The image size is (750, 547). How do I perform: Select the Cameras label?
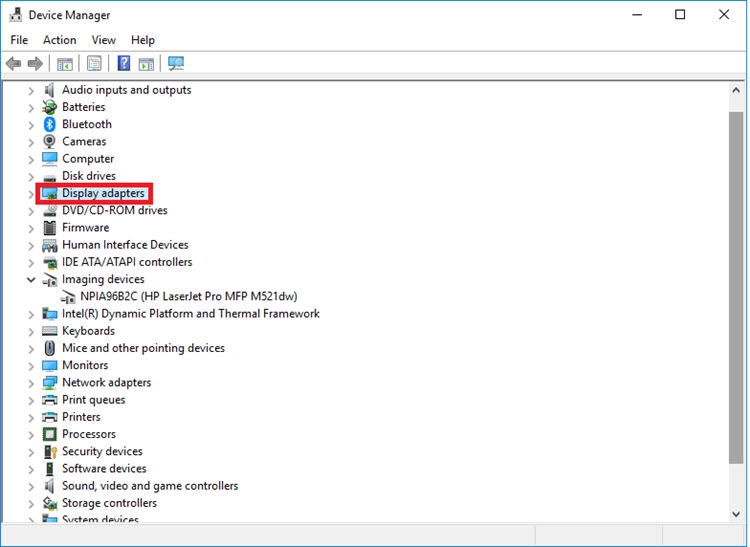(84, 142)
